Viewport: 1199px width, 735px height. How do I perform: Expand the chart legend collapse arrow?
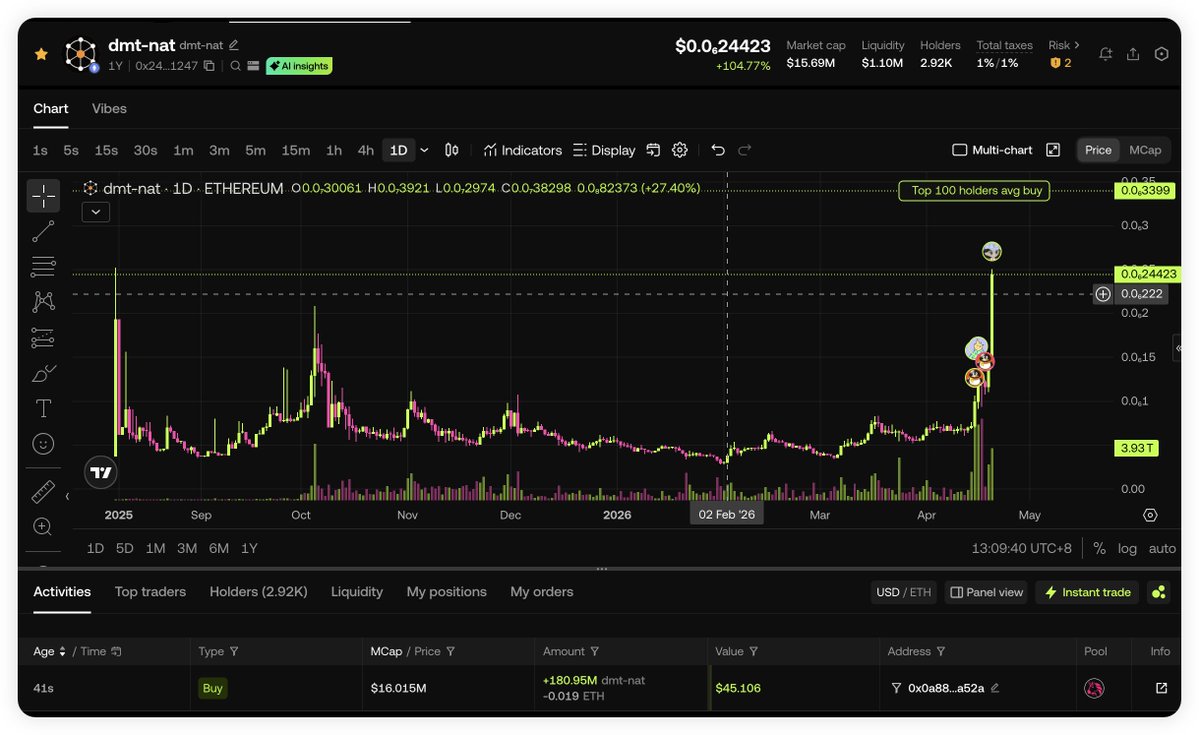tap(96, 211)
